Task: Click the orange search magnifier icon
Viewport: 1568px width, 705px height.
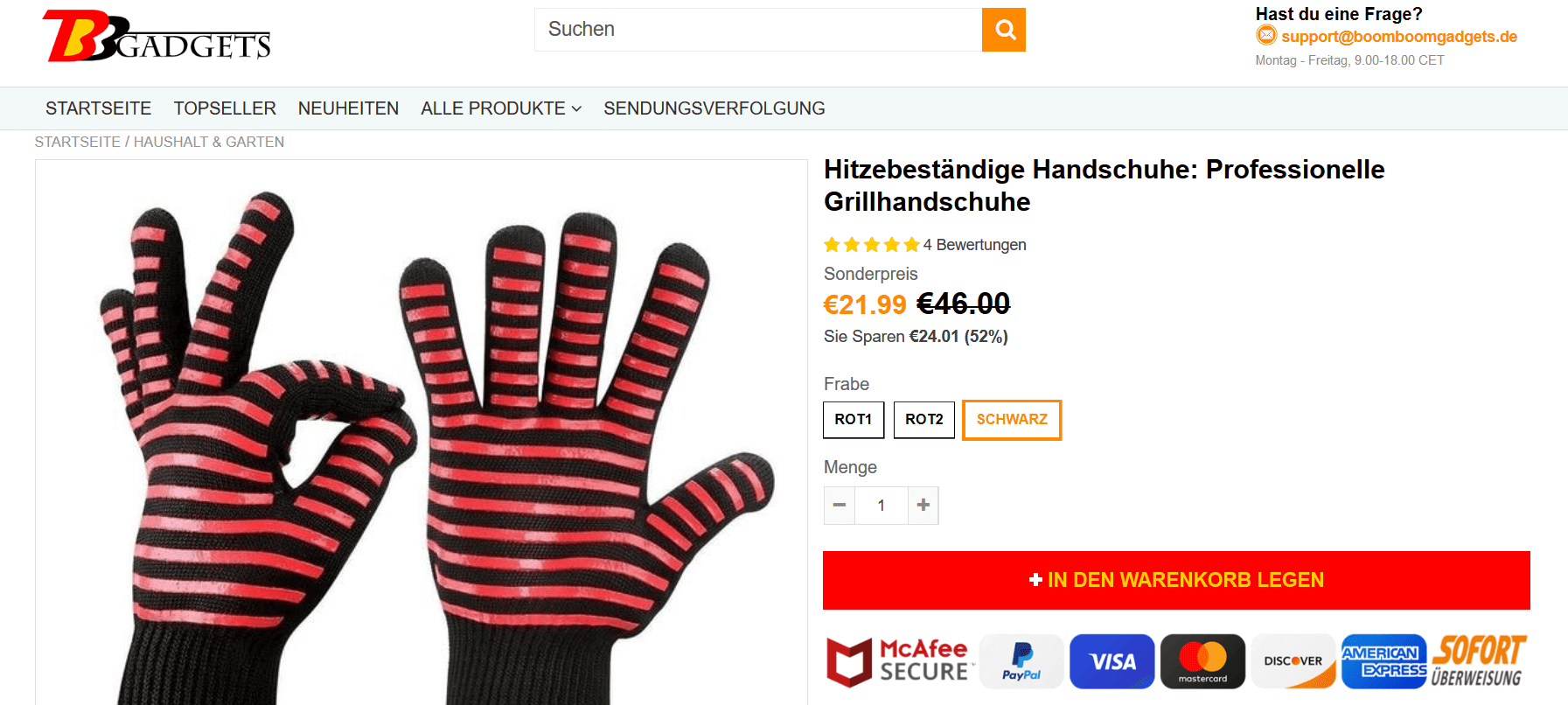Action: [1003, 30]
